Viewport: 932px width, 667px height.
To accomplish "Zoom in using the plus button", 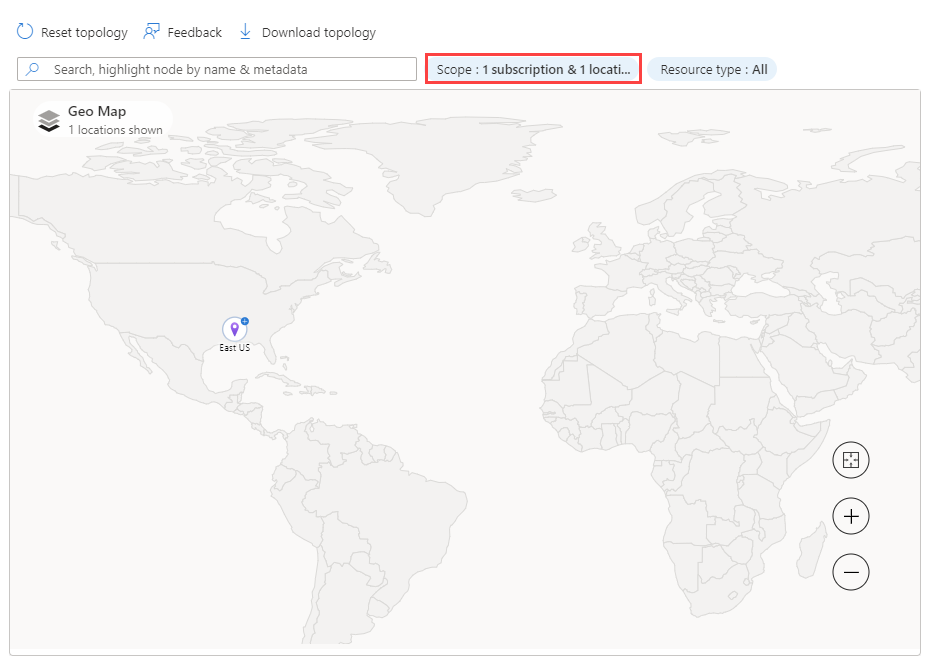I will pyautogui.click(x=851, y=515).
